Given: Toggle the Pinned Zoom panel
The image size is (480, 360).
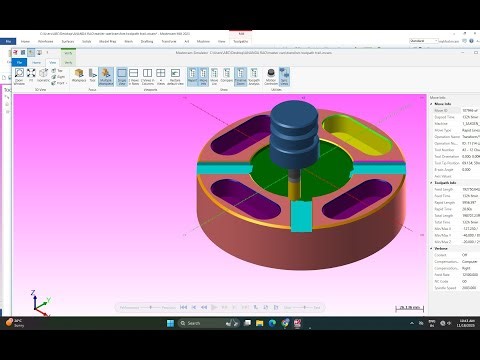Looking at the screenshot, I should pyautogui.click(x=240, y=77).
